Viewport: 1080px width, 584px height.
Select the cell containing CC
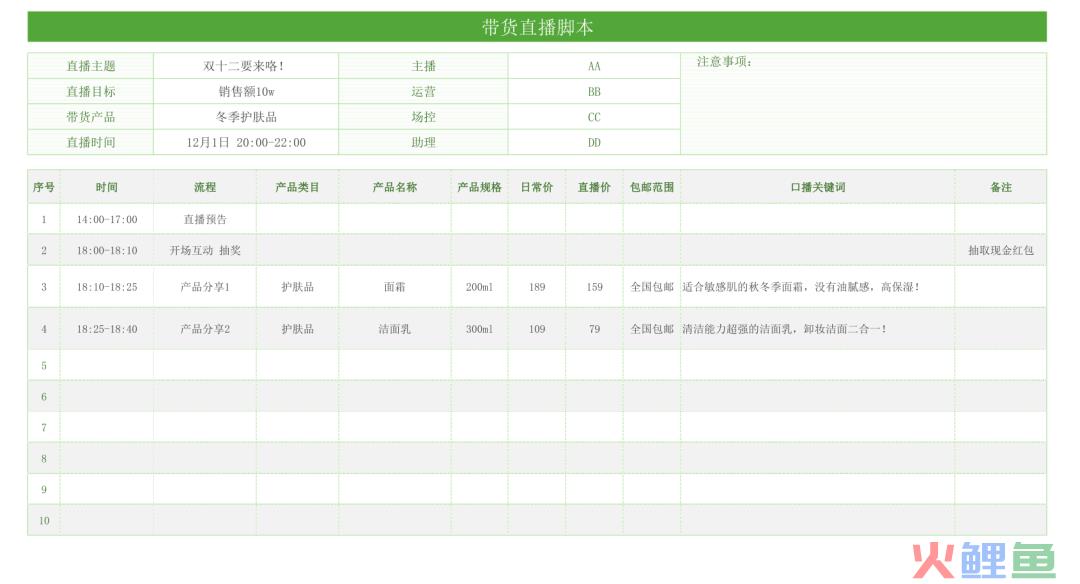(x=594, y=117)
